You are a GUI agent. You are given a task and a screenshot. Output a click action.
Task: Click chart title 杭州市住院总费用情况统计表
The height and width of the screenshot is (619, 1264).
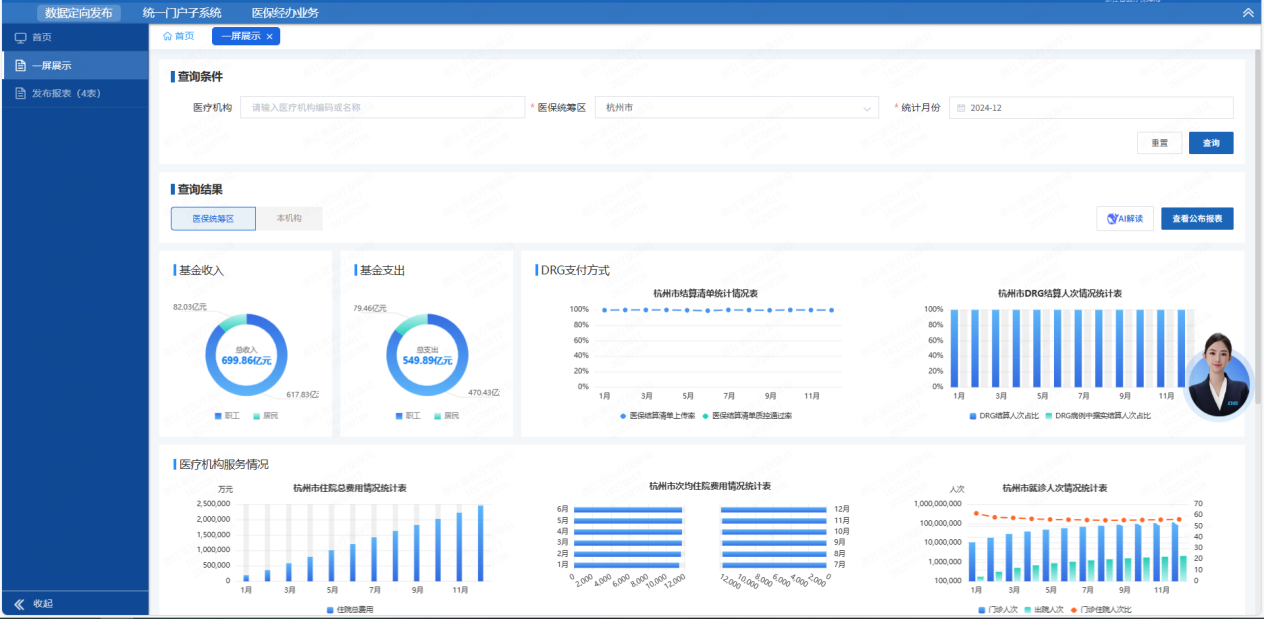349,488
